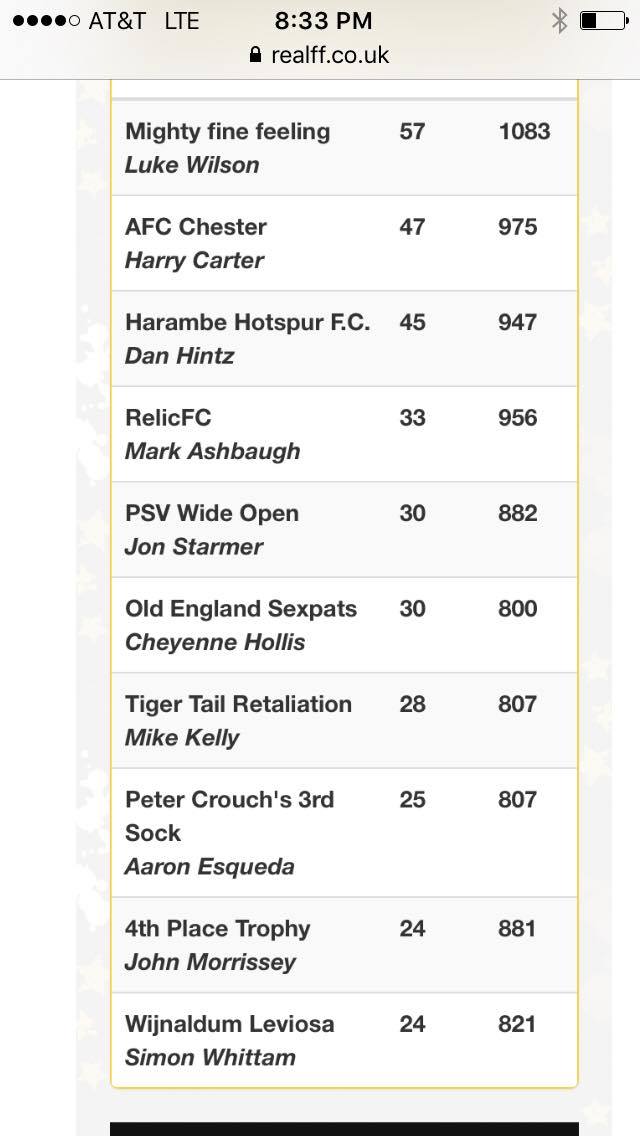Tap the AT&T LTE carrier label
640x1136 pixels.
tap(144, 21)
